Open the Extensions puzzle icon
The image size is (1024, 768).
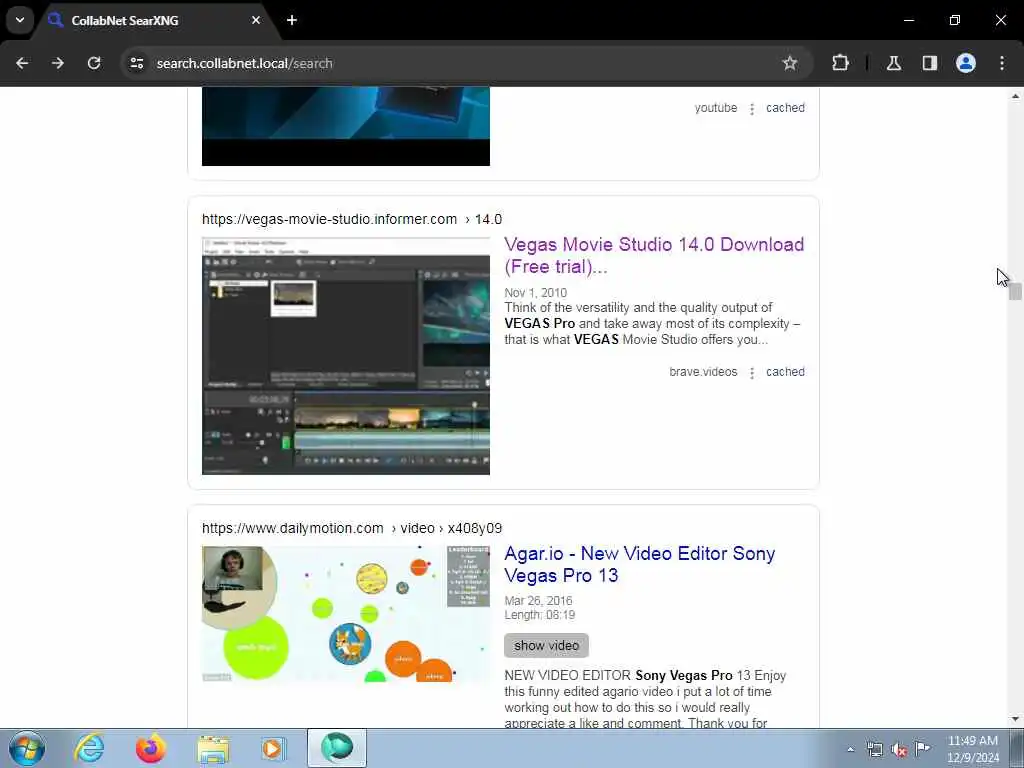pyautogui.click(x=840, y=63)
